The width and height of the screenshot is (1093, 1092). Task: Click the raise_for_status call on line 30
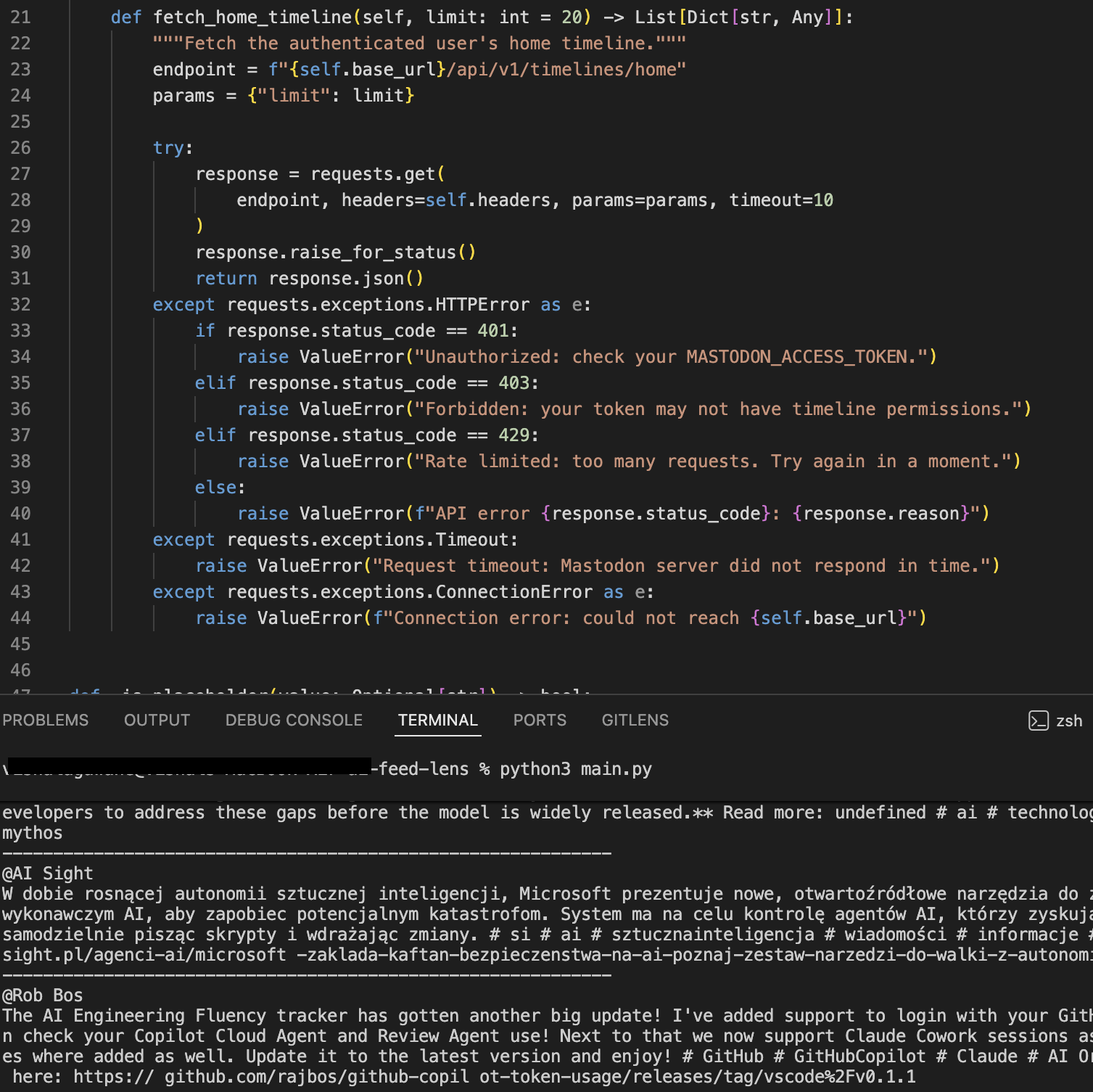(x=370, y=252)
